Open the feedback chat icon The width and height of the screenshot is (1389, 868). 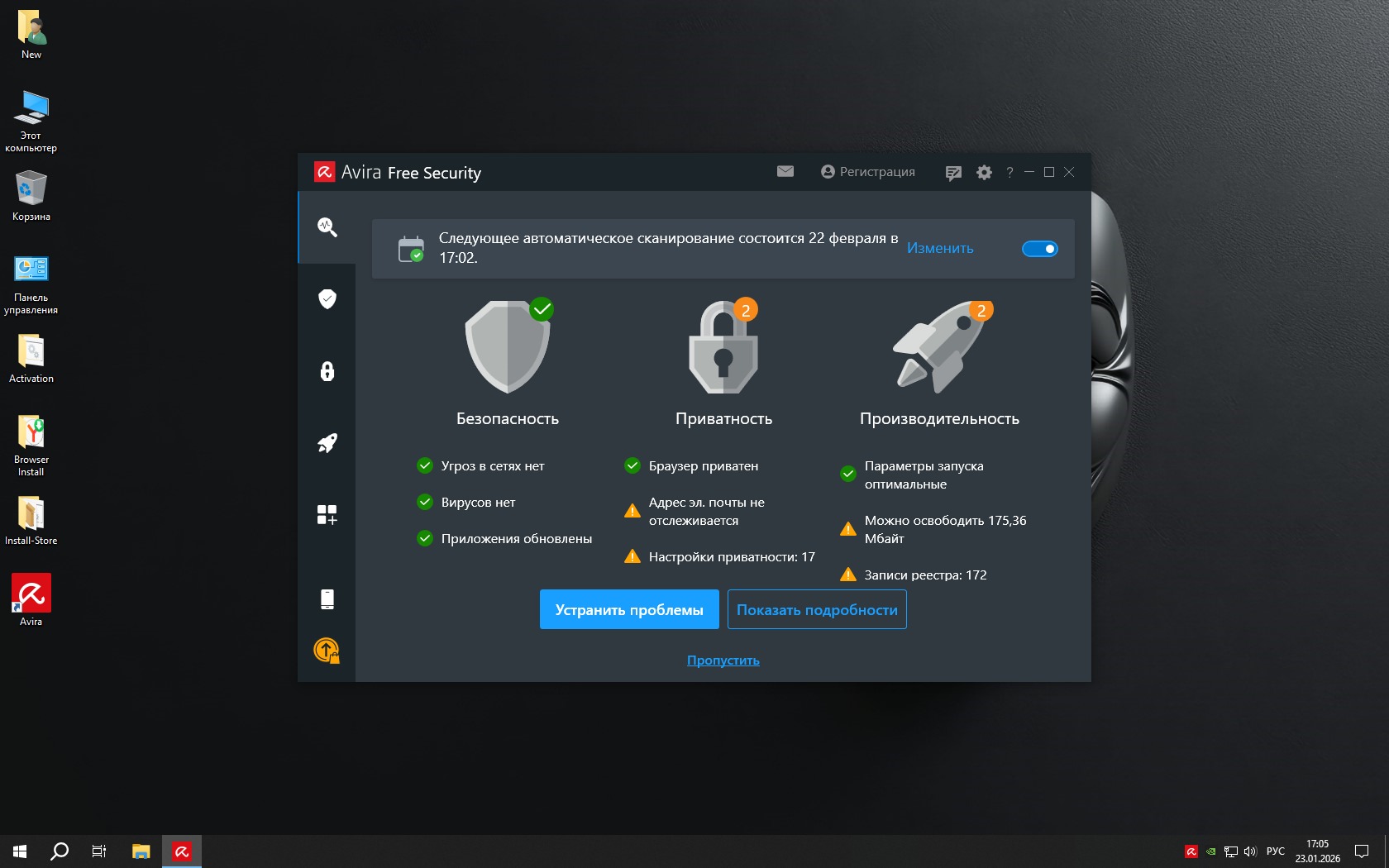pos(953,173)
